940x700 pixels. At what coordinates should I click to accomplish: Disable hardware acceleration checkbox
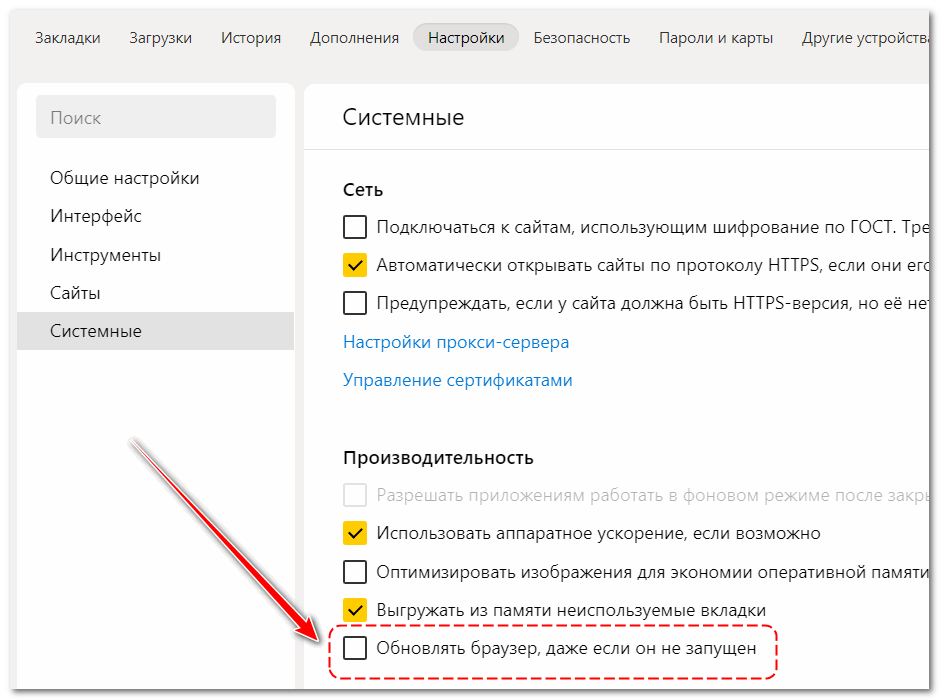(355, 533)
